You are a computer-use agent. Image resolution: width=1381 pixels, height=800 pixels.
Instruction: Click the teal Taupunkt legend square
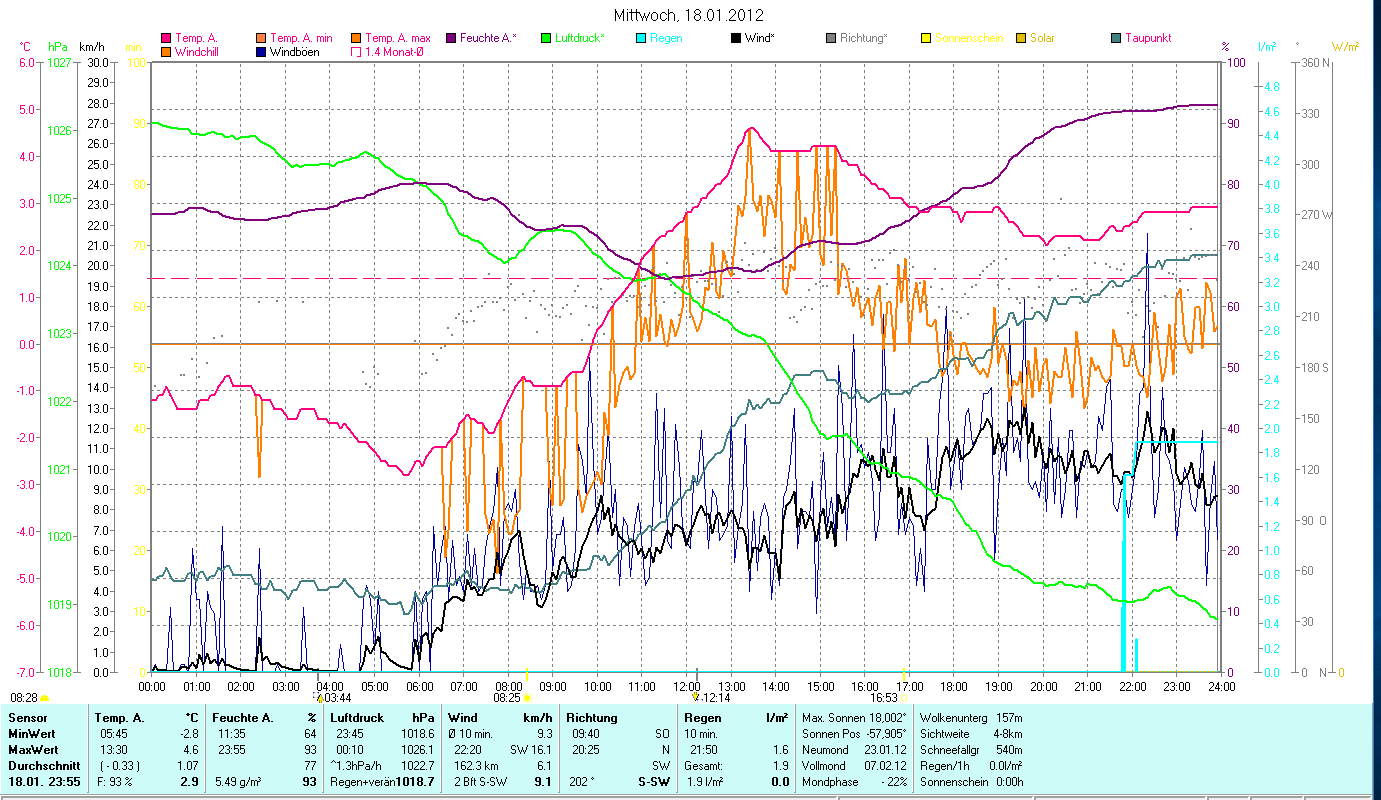pos(1117,38)
